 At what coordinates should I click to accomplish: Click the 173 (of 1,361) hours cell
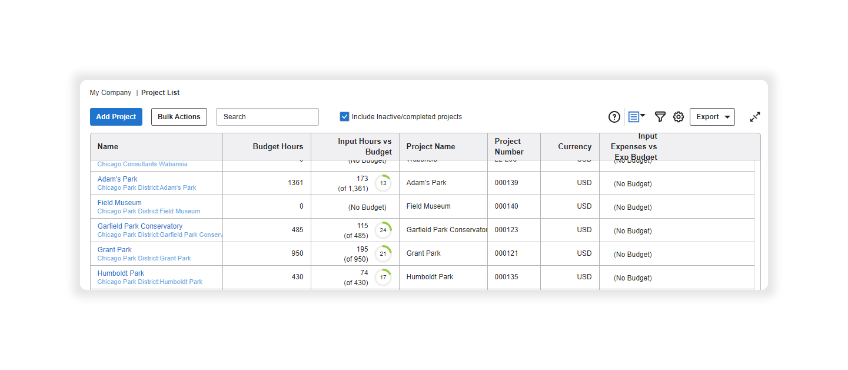[x=356, y=183]
